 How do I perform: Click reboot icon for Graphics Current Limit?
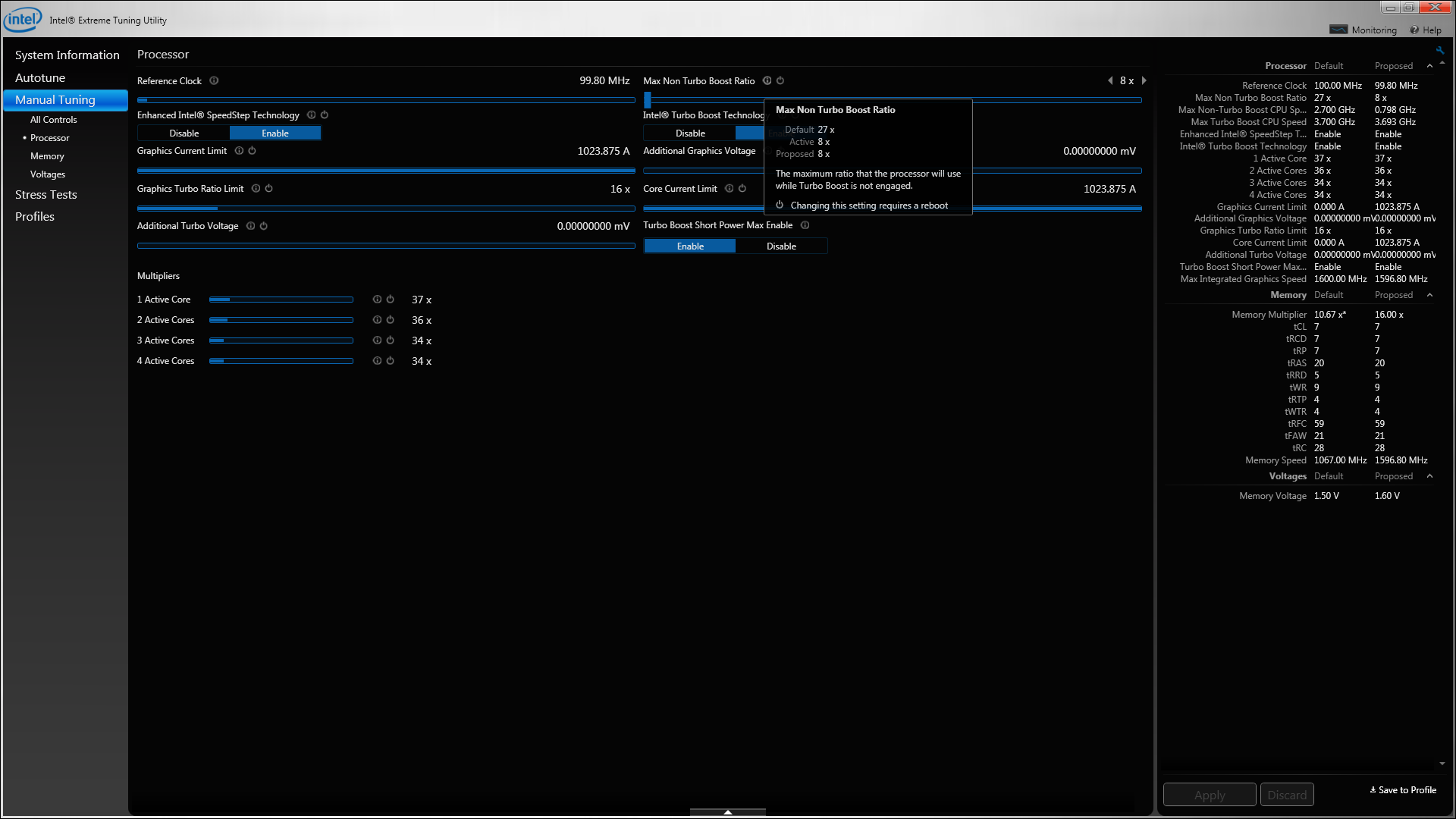click(253, 151)
